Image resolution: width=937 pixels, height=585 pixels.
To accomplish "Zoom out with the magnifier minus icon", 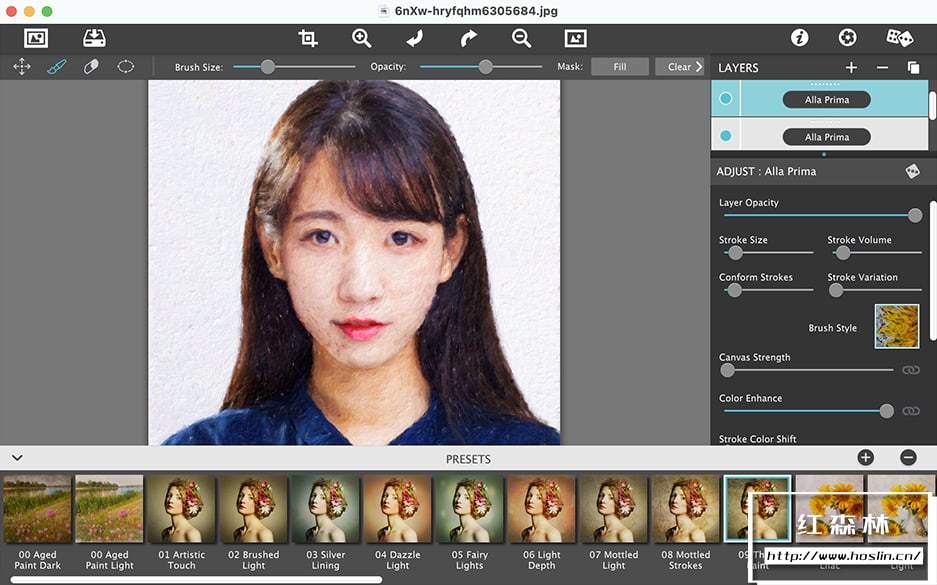I will coord(521,38).
